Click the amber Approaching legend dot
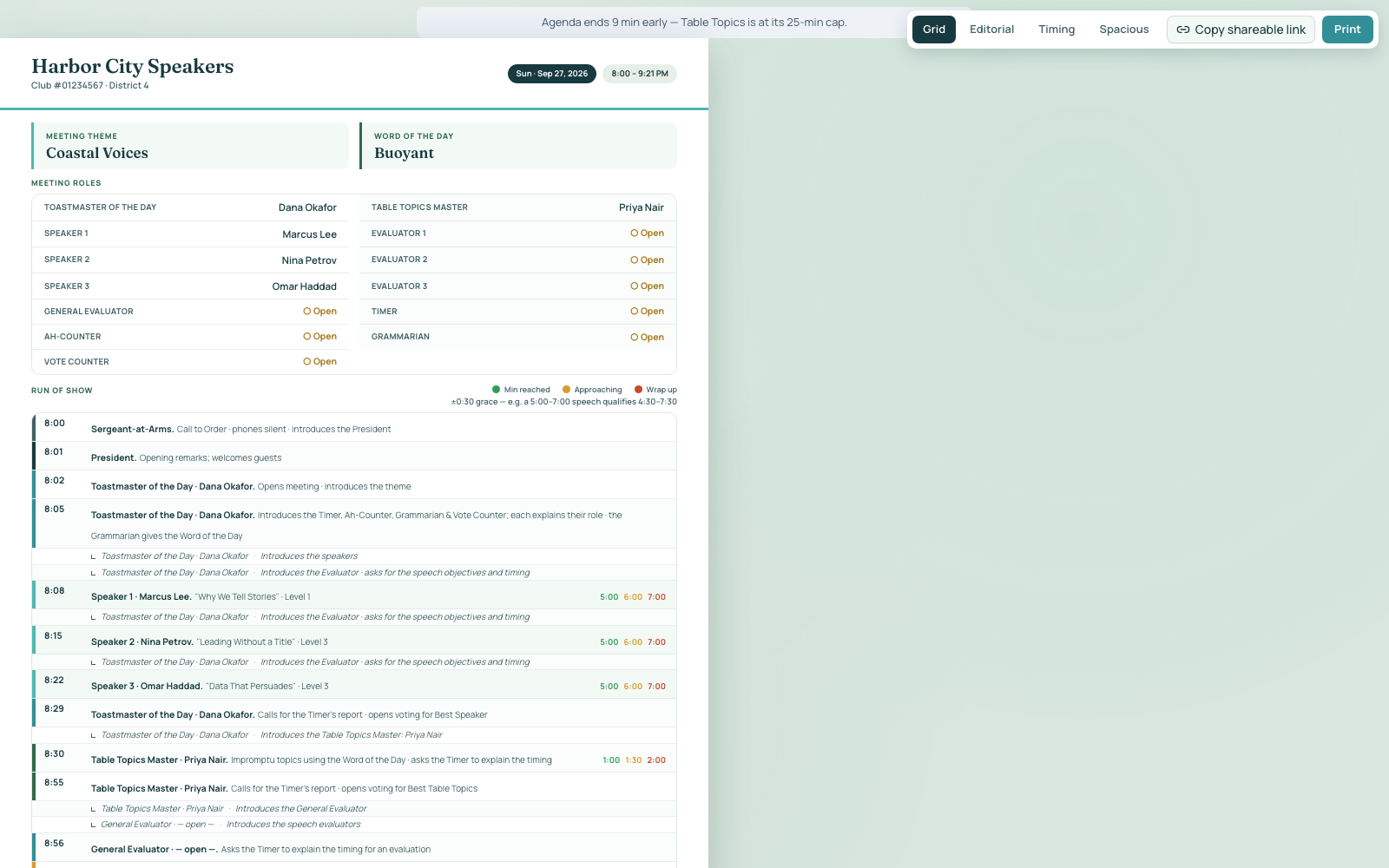Viewport: 1389px width, 868px height. 566,390
